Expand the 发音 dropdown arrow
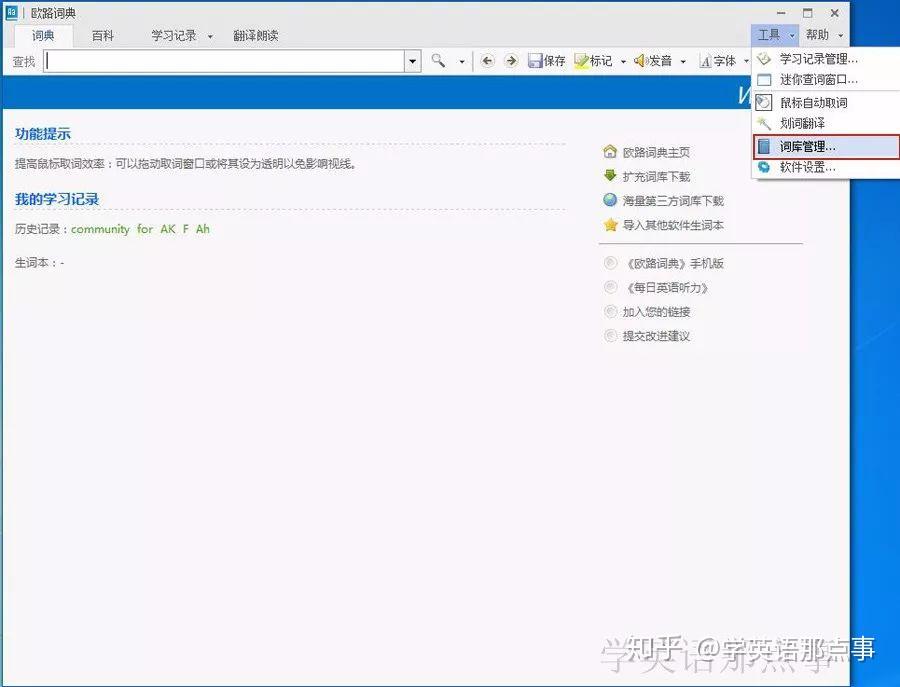The height and width of the screenshot is (687, 900). pos(685,60)
